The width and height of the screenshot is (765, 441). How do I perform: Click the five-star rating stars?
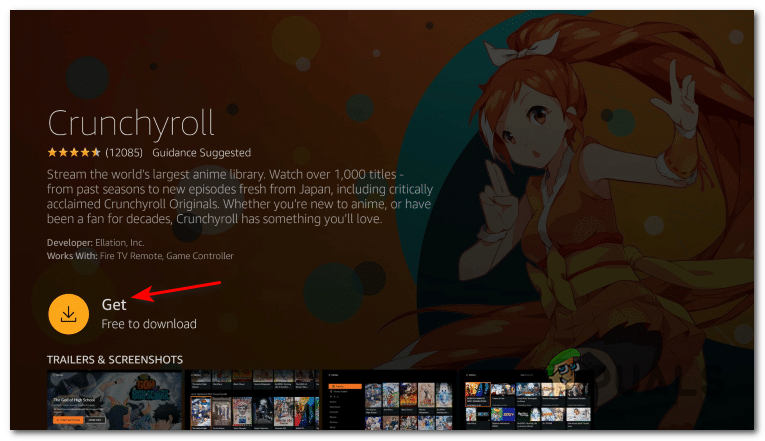[x=74, y=153]
